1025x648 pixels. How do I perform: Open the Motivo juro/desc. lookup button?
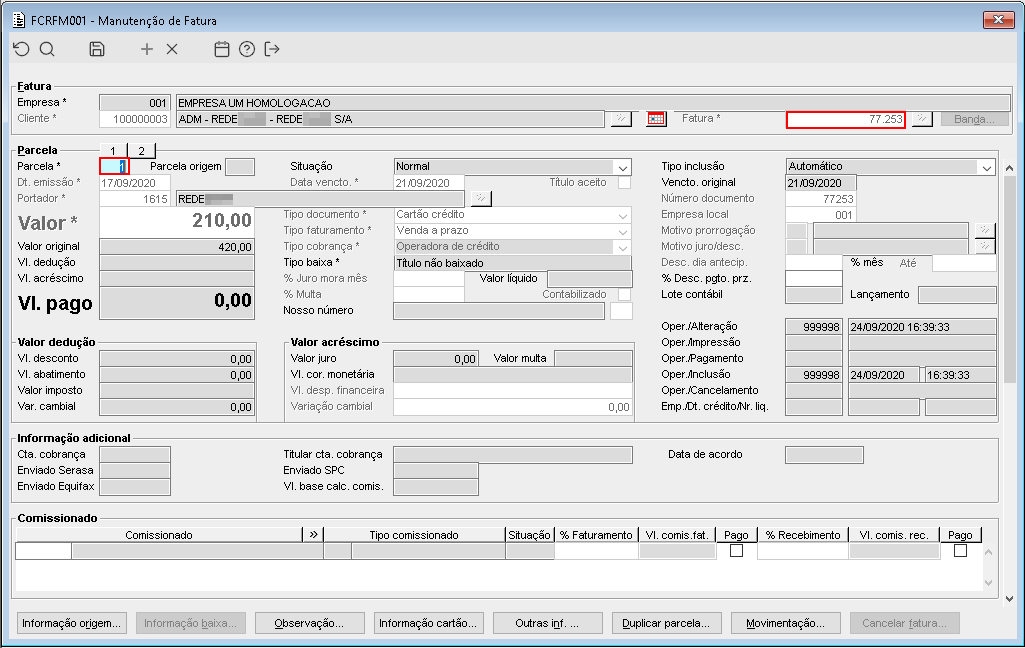(984, 246)
